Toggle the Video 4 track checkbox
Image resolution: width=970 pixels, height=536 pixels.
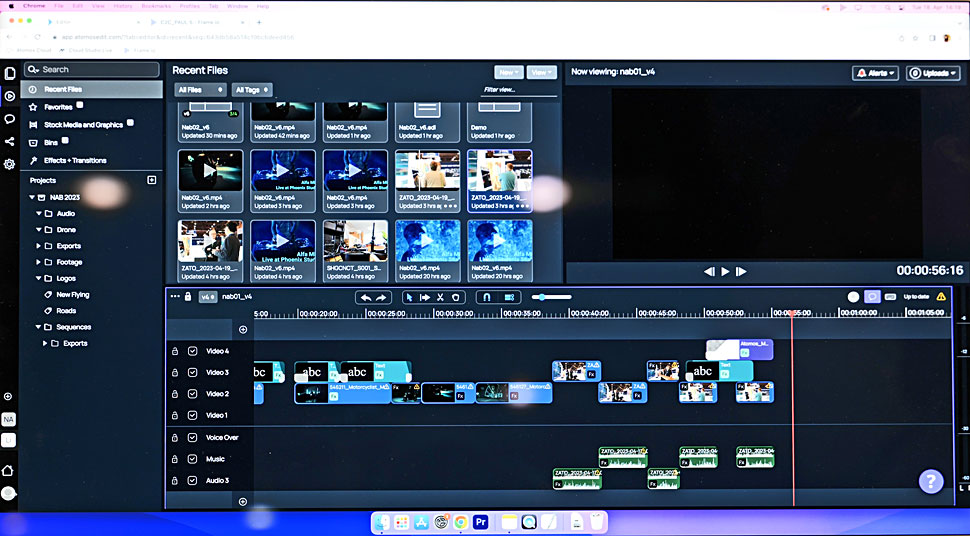(x=192, y=351)
